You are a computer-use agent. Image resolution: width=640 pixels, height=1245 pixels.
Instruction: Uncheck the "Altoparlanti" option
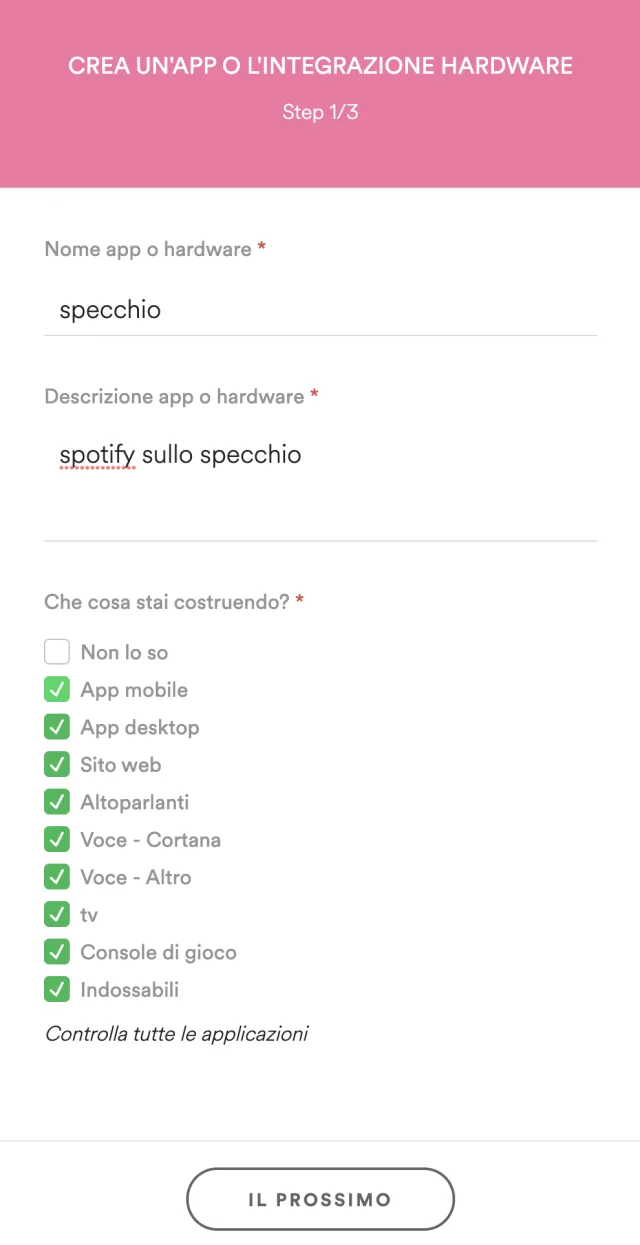coord(57,802)
